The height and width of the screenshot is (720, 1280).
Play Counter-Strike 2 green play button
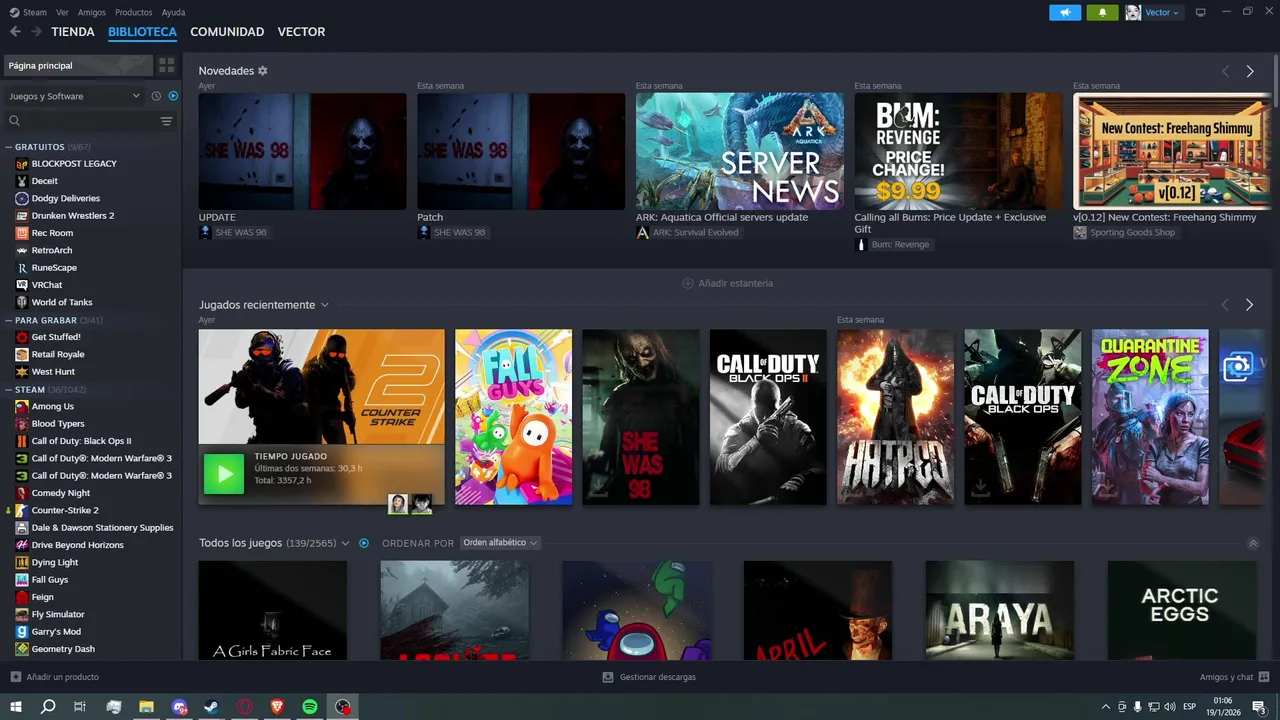pos(224,474)
